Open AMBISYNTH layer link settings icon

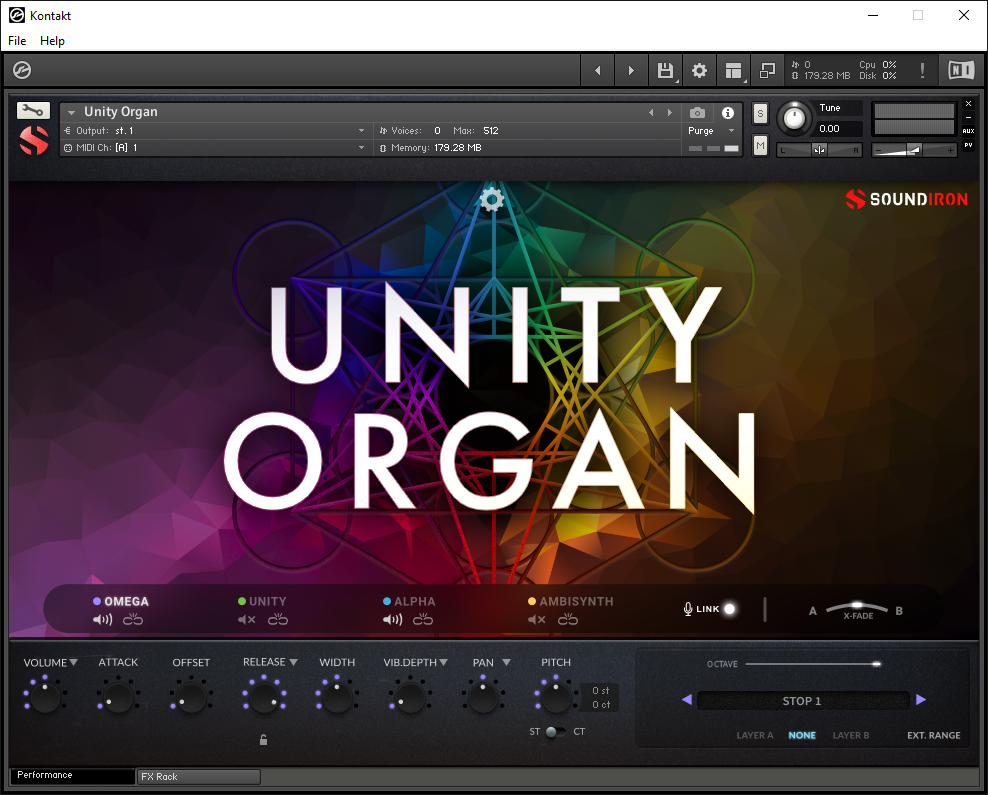[x=568, y=620]
